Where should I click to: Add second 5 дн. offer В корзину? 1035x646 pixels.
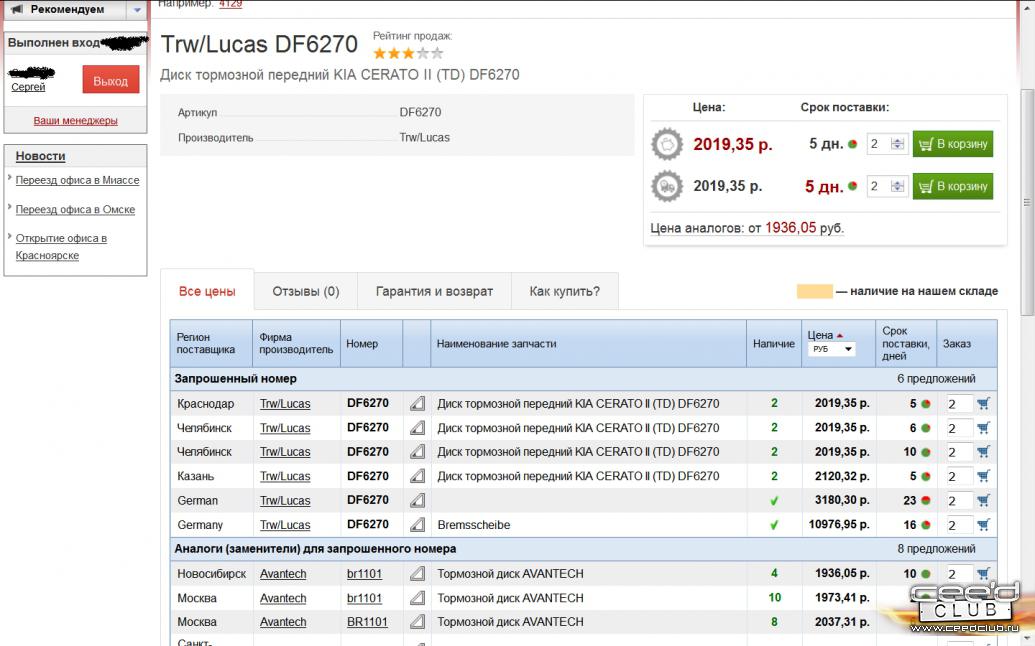(x=952, y=186)
